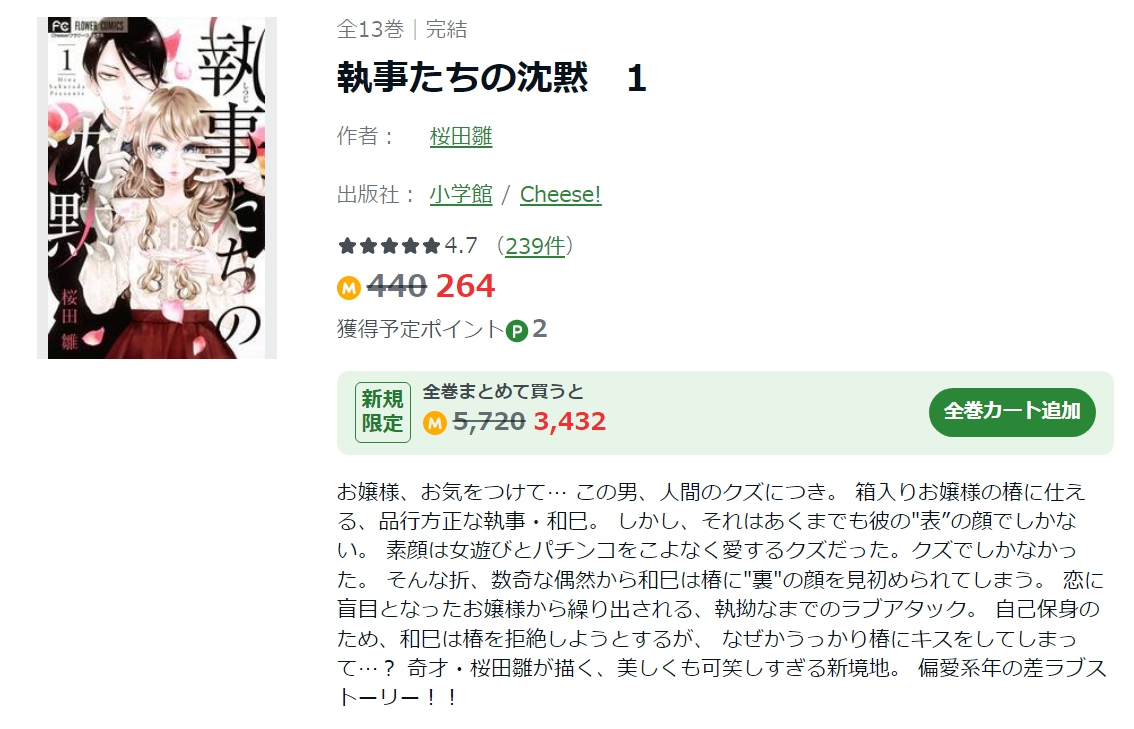Viewport: 1134px width, 729px height.
Task: Click the five-star rating icons
Action: tap(389, 246)
